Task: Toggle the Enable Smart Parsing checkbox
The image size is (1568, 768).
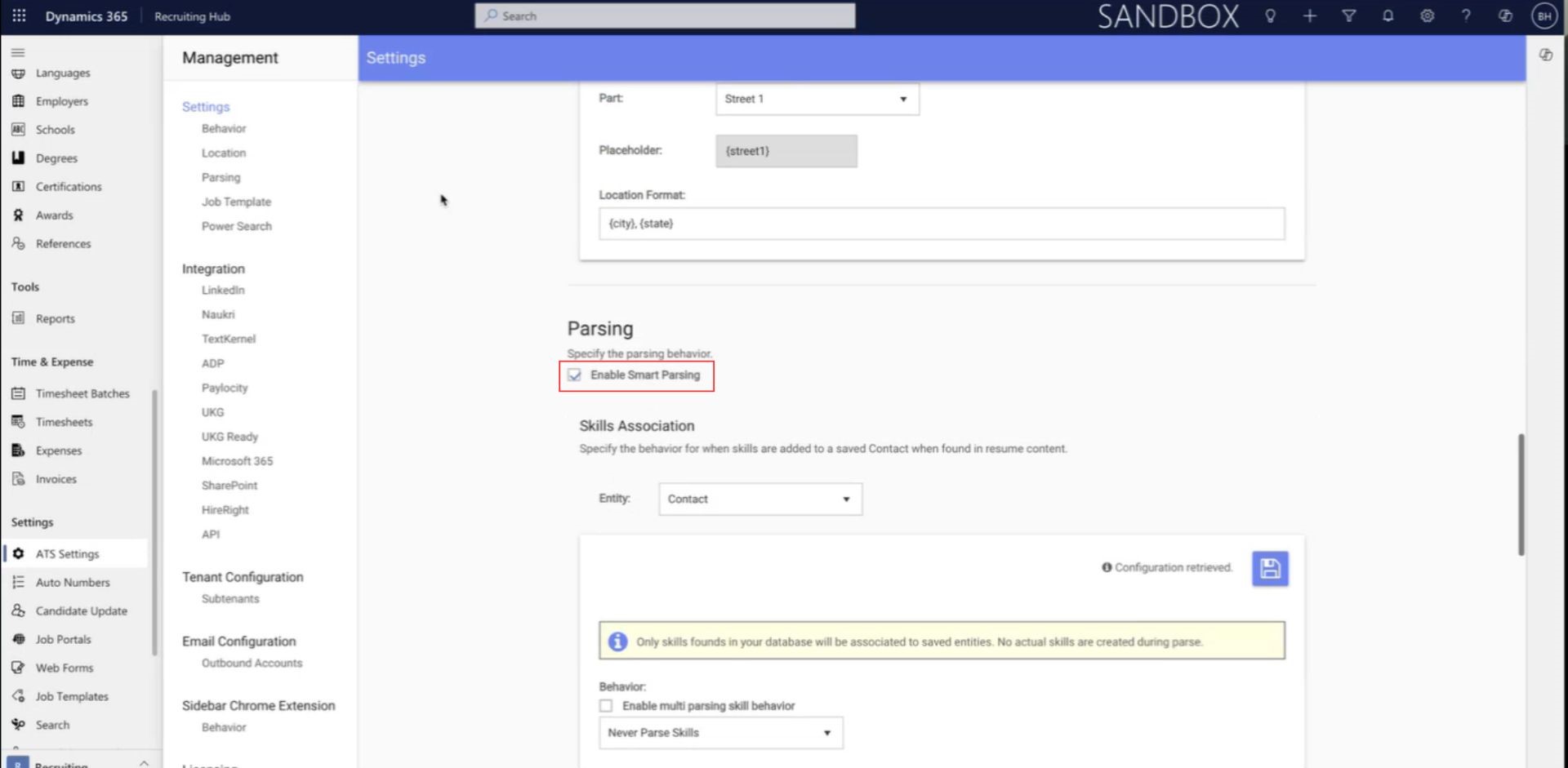Action: click(575, 375)
